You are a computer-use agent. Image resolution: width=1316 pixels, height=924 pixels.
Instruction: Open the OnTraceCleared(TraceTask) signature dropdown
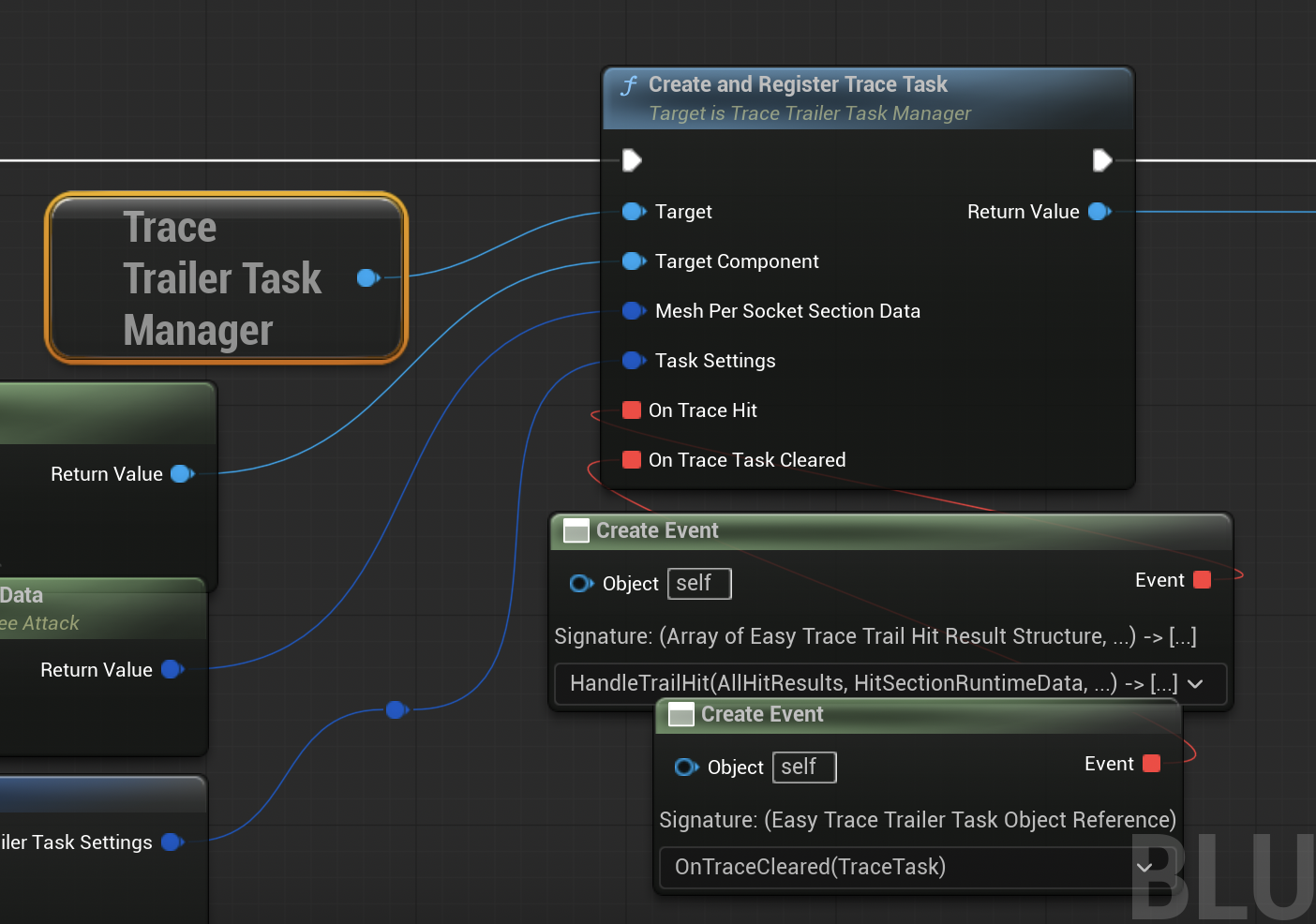point(1144,868)
